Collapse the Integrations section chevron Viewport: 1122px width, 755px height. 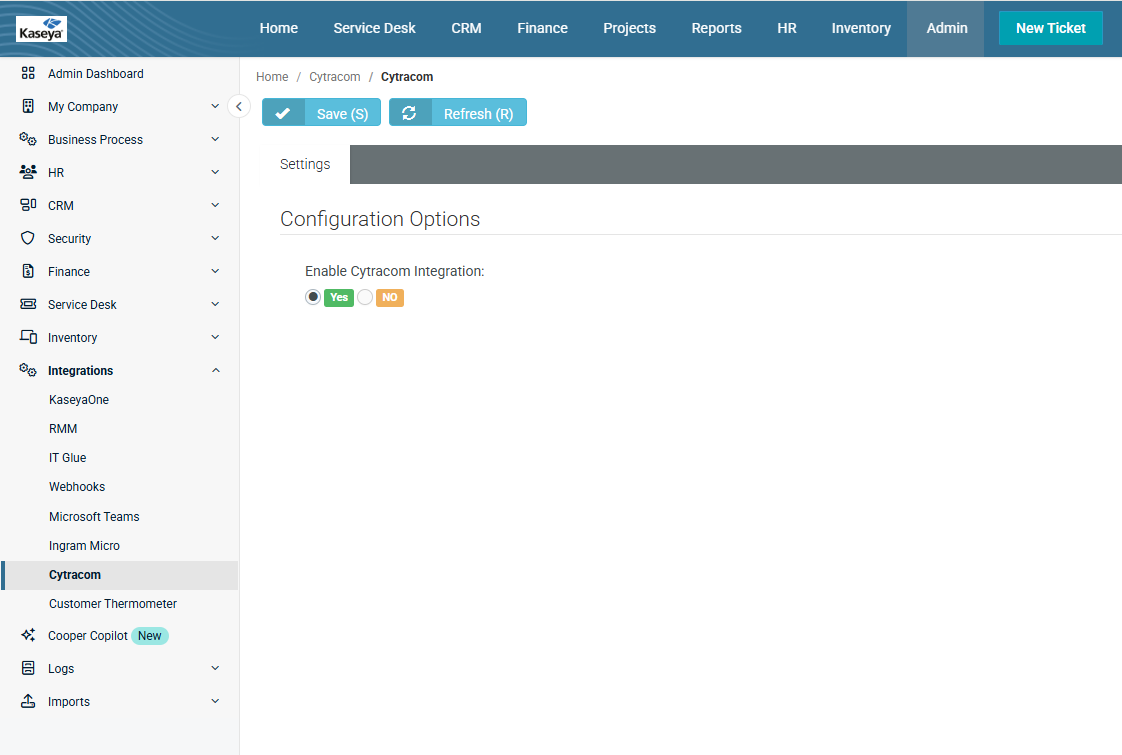click(x=215, y=370)
